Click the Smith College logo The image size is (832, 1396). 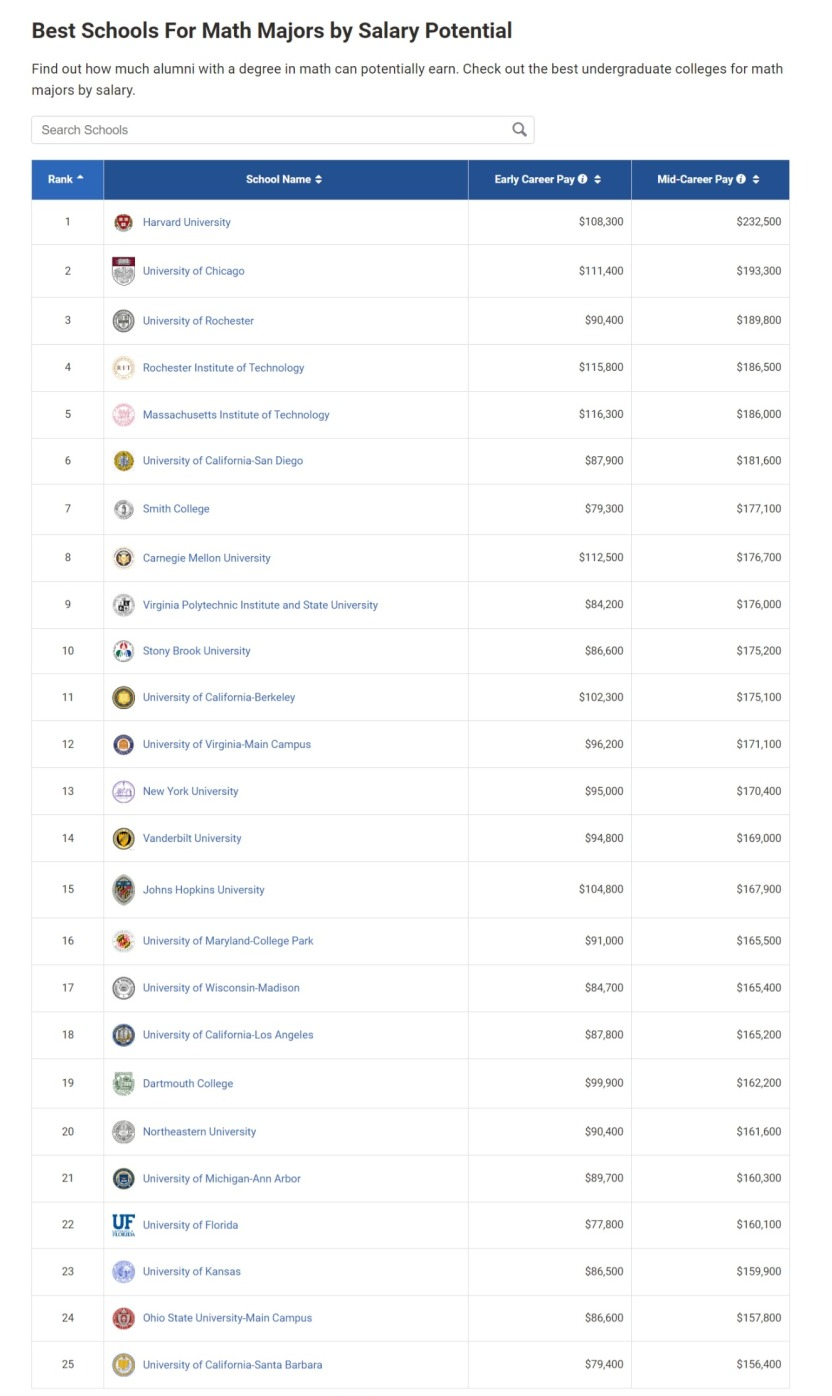point(123,509)
